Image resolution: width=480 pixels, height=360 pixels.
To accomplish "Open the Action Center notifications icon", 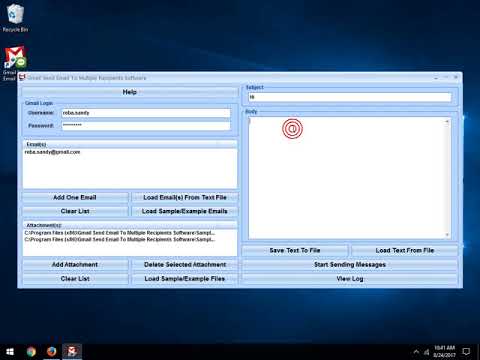I will (466, 352).
